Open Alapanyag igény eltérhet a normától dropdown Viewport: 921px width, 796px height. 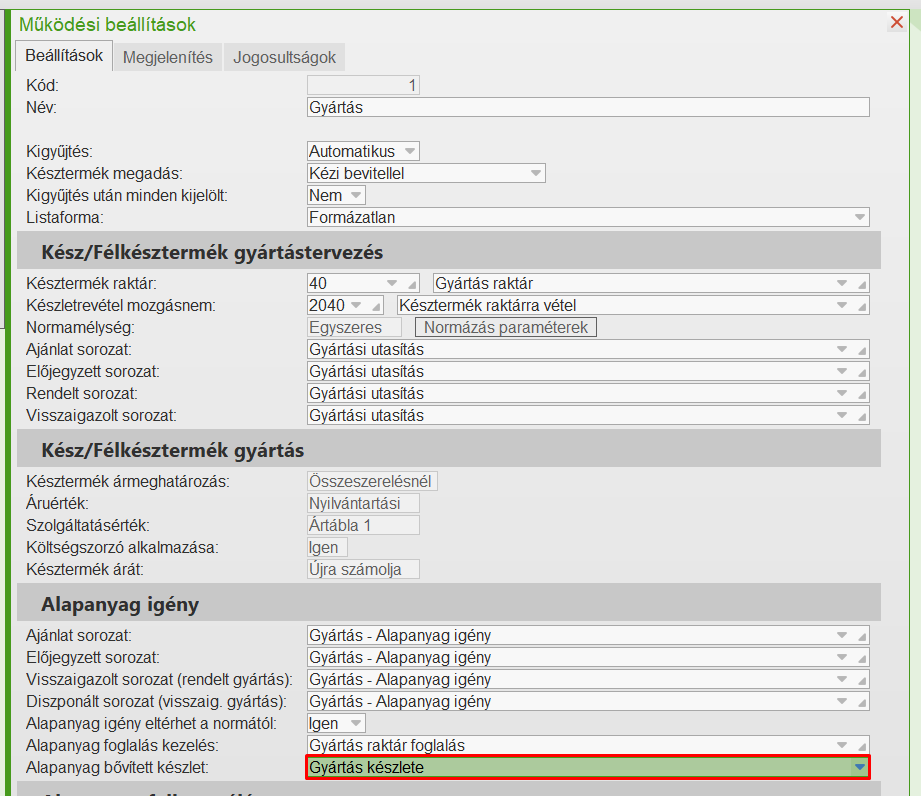pyautogui.click(x=355, y=723)
